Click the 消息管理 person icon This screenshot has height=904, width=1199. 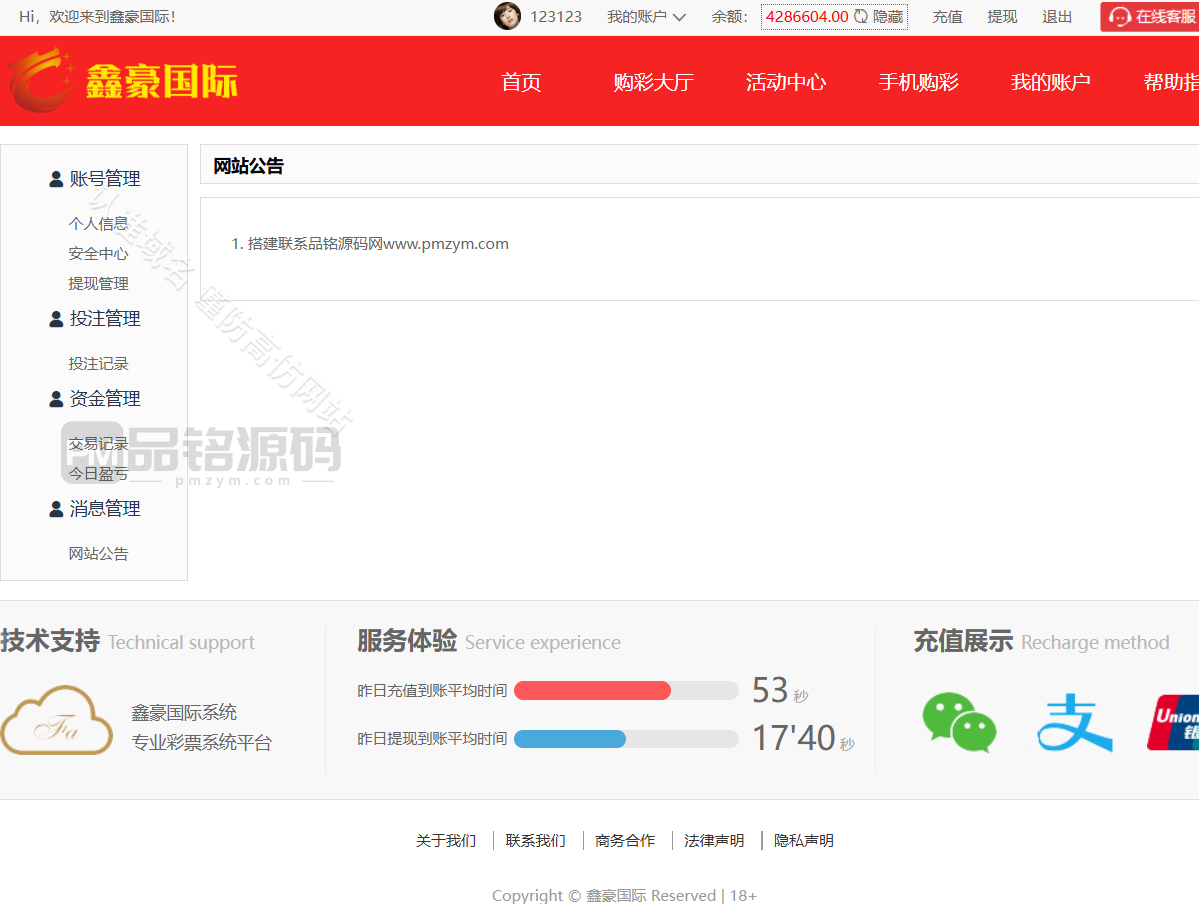tap(56, 509)
